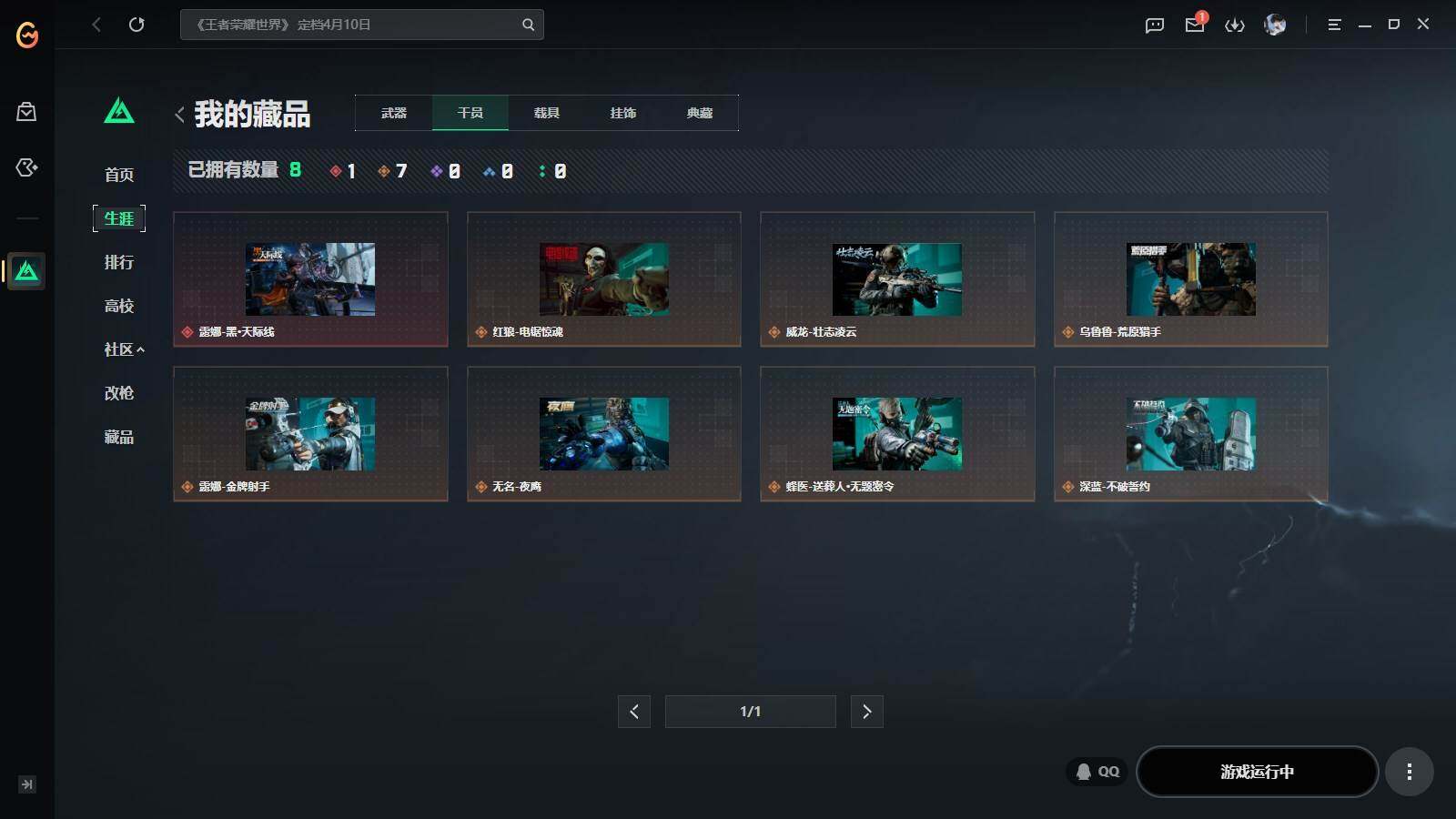Image resolution: width=1456 pixels, height=819 pixels.
Task: Switch to the 干员 tab
Action: [x=470, y=113]
